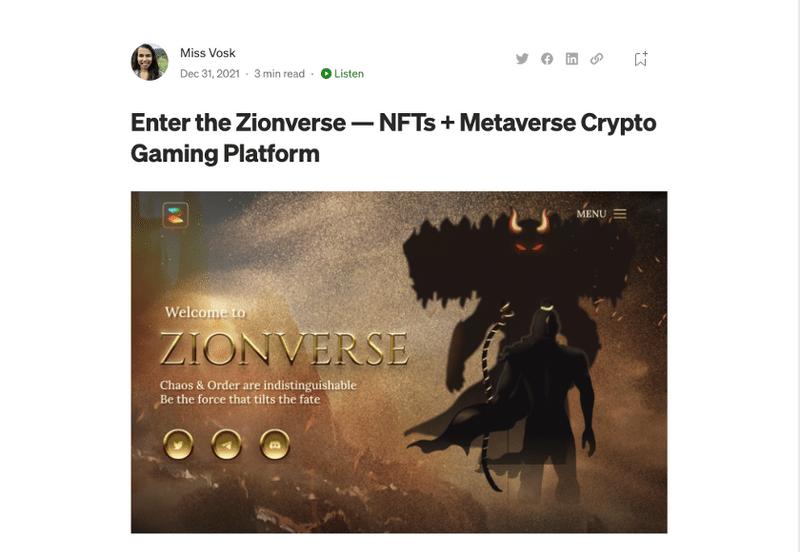Click the gold Telegram coin button
800x552 pixels.
pos(227,444)
